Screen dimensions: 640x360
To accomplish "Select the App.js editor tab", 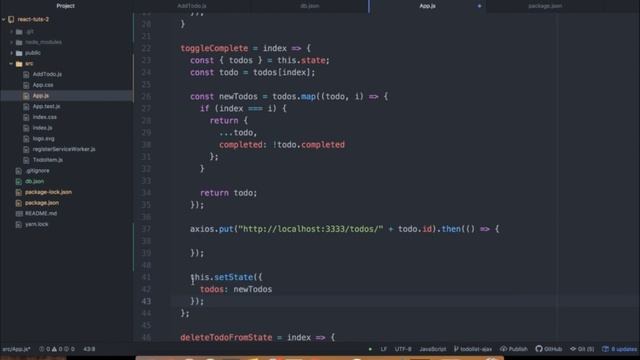I will pyautogui.click(x=427, y=6).
